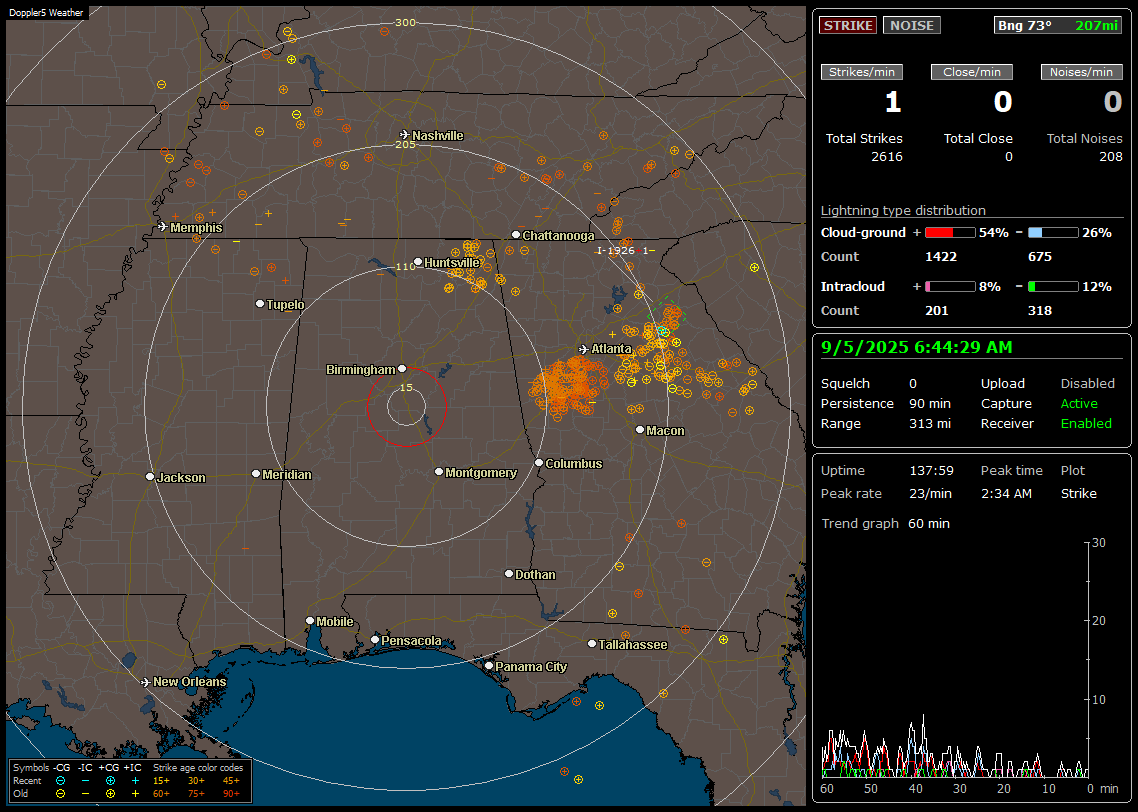Click the Atlanta airplane marker icon
Viewport: 1138px width, 812px height.
pos(584,349)
